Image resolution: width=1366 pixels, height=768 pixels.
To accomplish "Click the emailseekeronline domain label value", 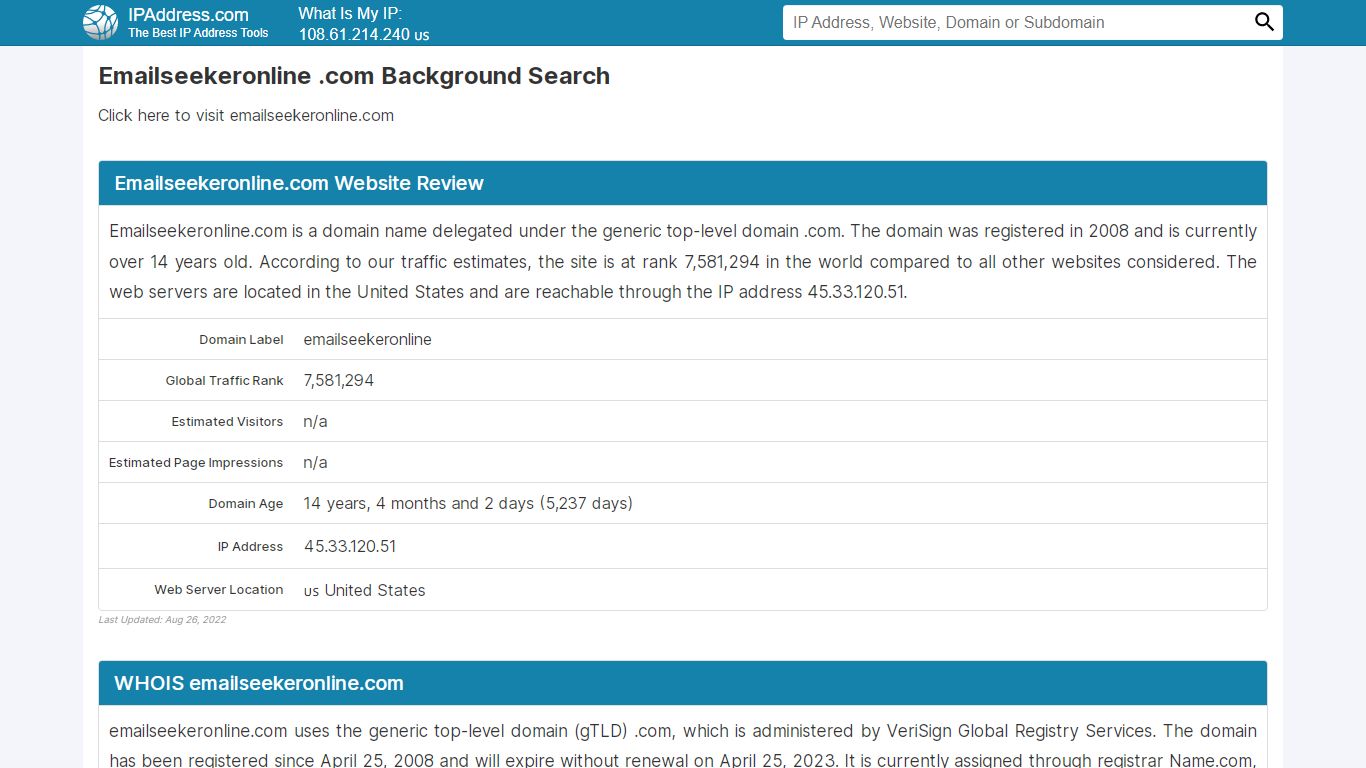I will click(x=367, y=339).
